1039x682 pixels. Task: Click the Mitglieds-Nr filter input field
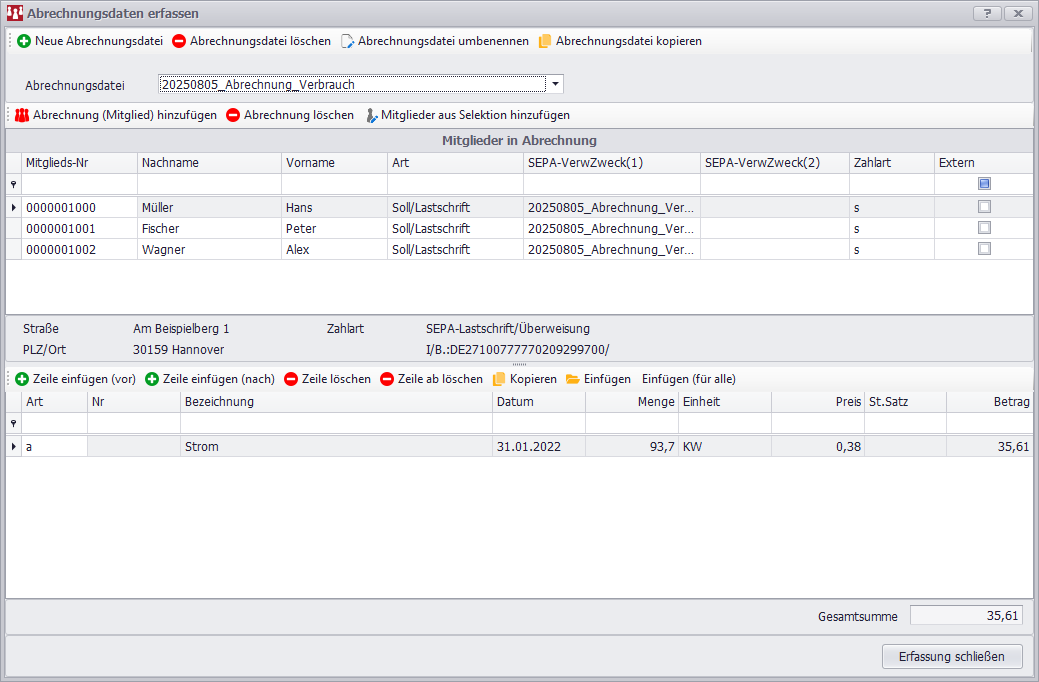click(x=79, y=184)
